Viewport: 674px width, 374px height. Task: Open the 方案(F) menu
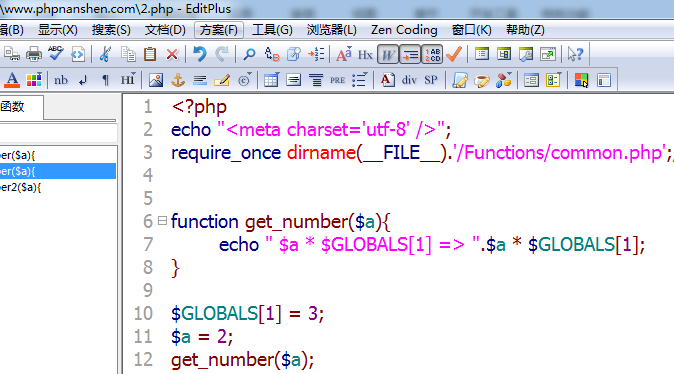tap(219, 30)
